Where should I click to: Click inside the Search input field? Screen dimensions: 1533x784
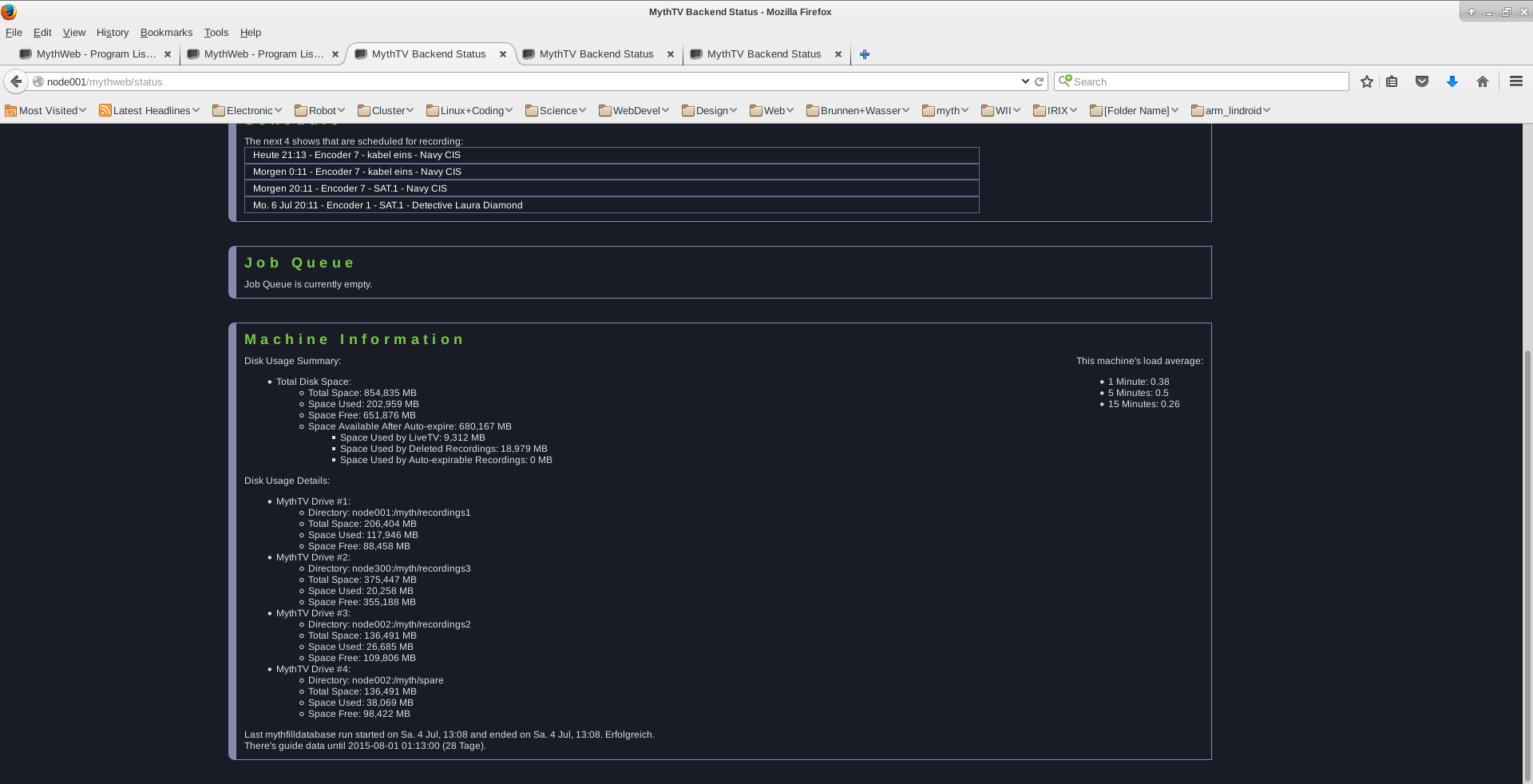1206,81
